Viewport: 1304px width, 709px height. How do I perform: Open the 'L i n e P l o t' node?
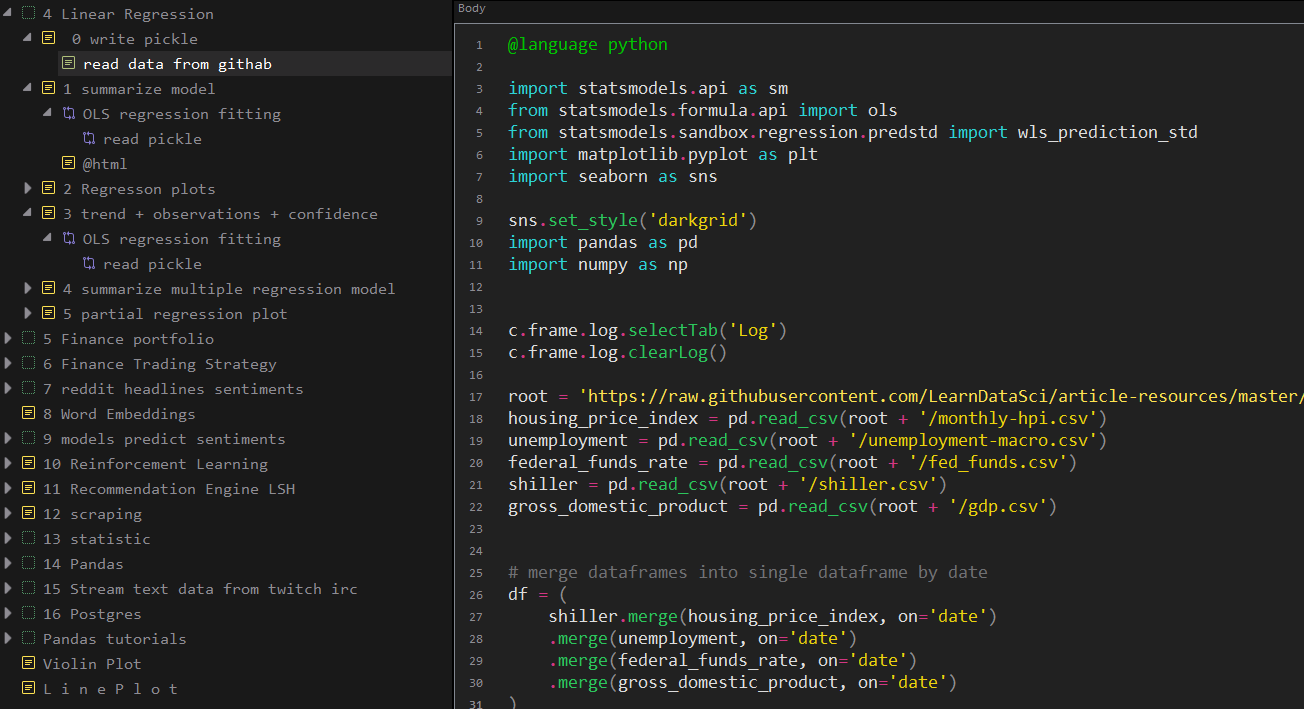(x=110, y=689)
